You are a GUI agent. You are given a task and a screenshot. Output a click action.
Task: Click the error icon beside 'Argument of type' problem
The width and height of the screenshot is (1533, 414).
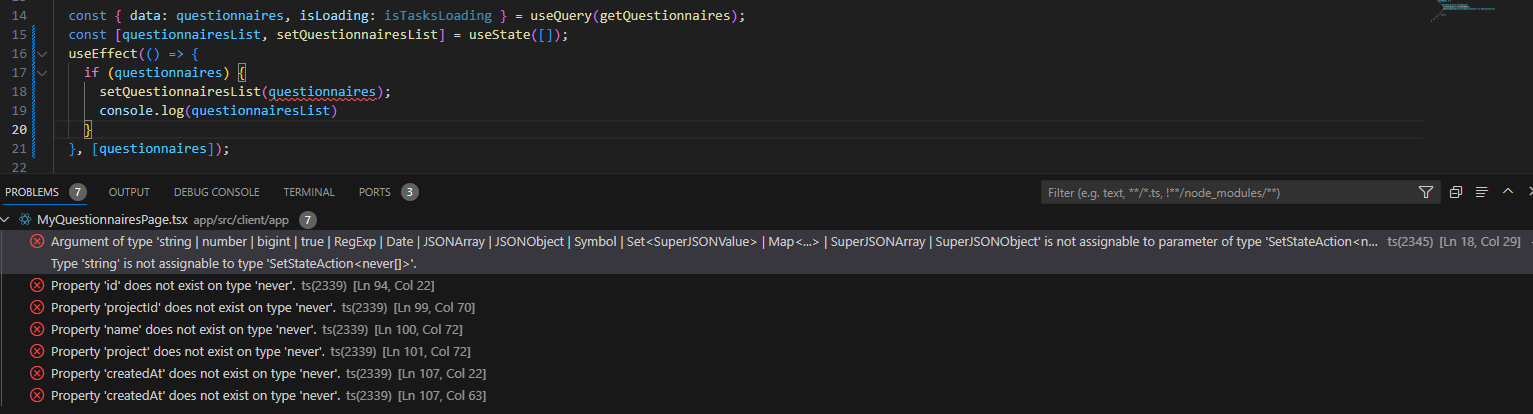click(x=37, y=242)
